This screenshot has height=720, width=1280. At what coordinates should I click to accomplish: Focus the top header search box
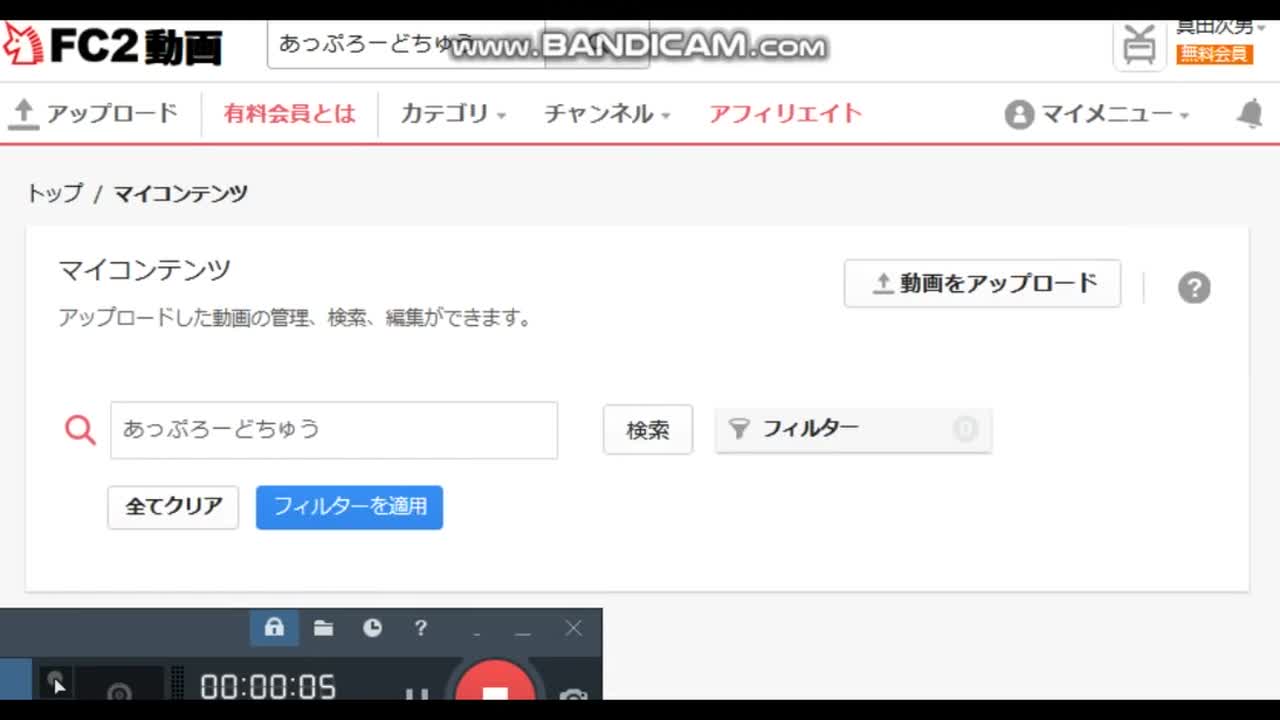406,45
